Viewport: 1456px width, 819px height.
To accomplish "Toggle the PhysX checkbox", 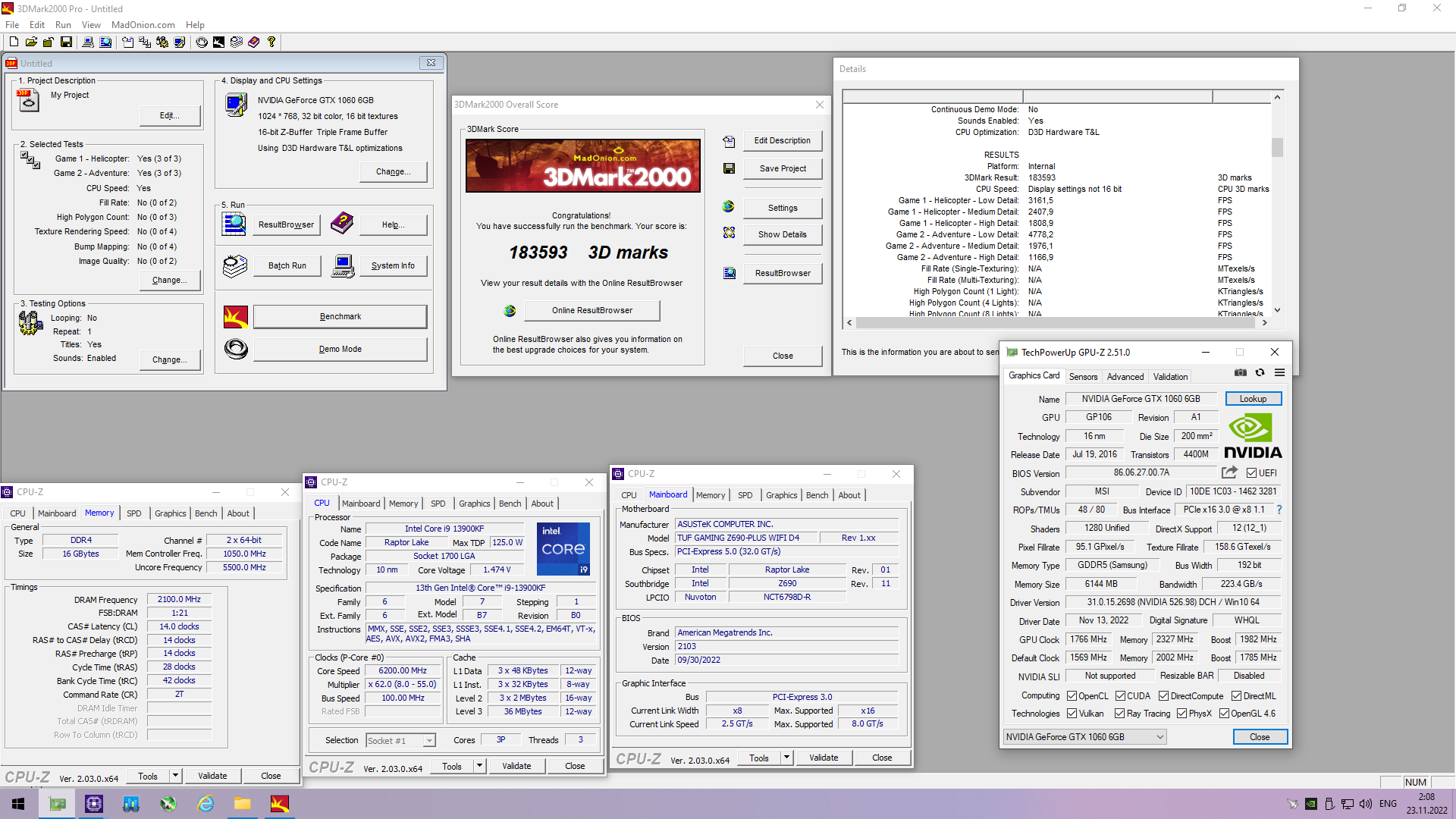I will click(x=1181, y=714).
